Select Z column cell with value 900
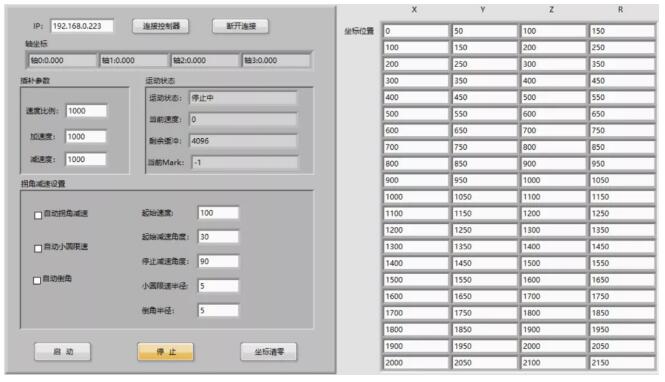Image resolution: width=665 pixels, height=382 pixels. pyautogui.click(x=553, y=164)
